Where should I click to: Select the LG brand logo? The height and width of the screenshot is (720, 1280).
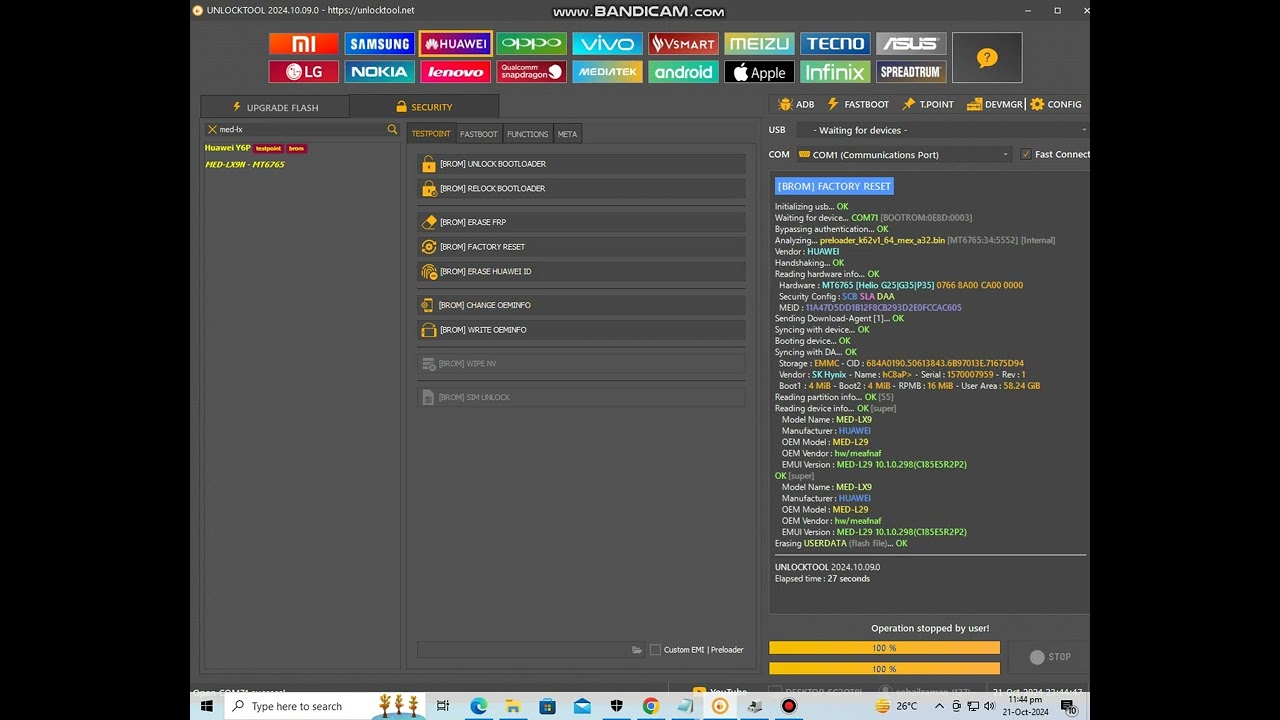[x=304, y=72]
